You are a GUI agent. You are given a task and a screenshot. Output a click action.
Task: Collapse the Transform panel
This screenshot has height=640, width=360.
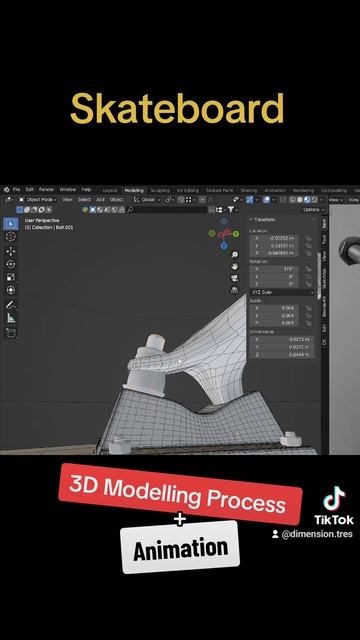262,220
